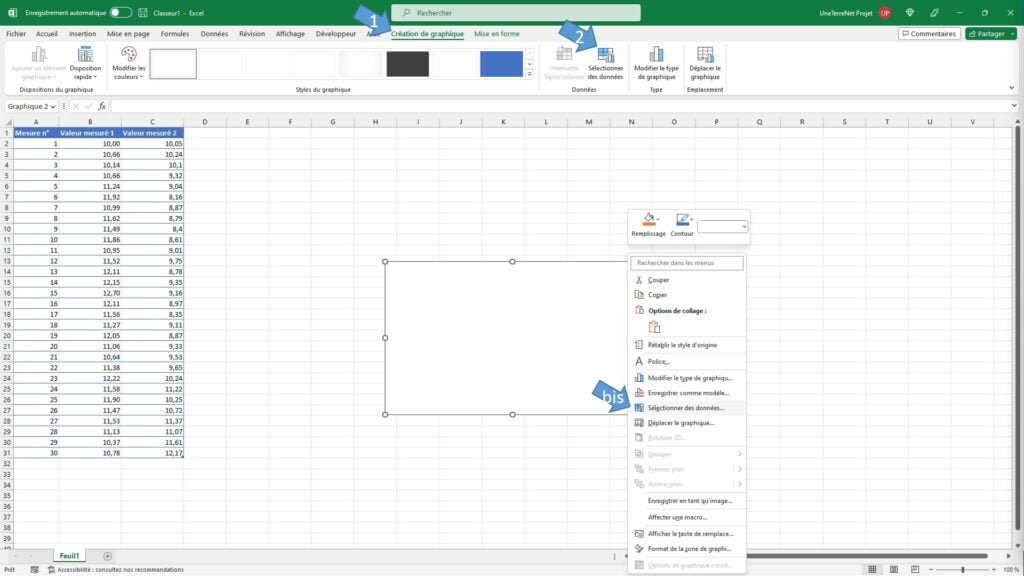Click the Commentaires button

pos(929,33)
